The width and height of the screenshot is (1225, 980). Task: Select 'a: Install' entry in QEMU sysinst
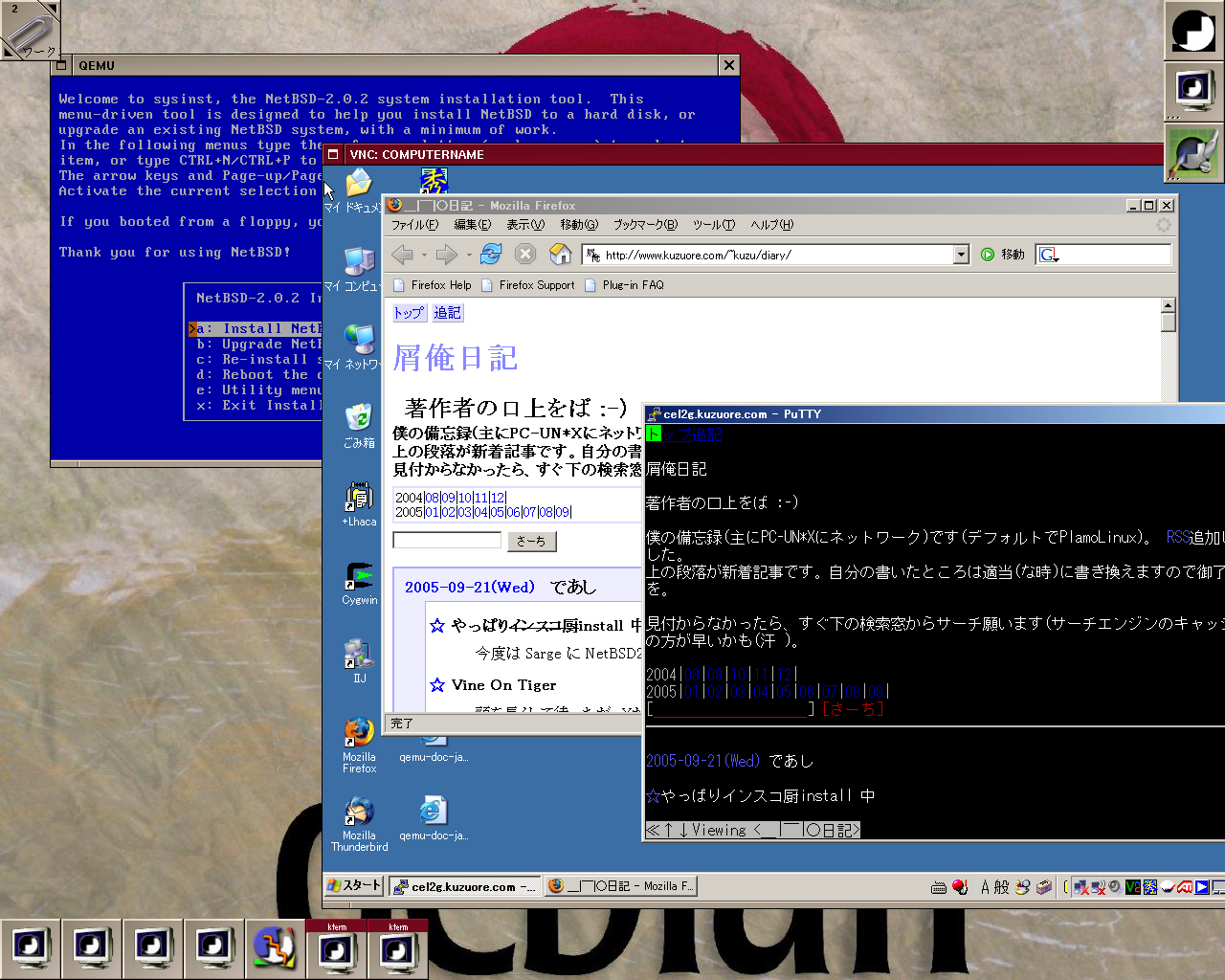256,328
